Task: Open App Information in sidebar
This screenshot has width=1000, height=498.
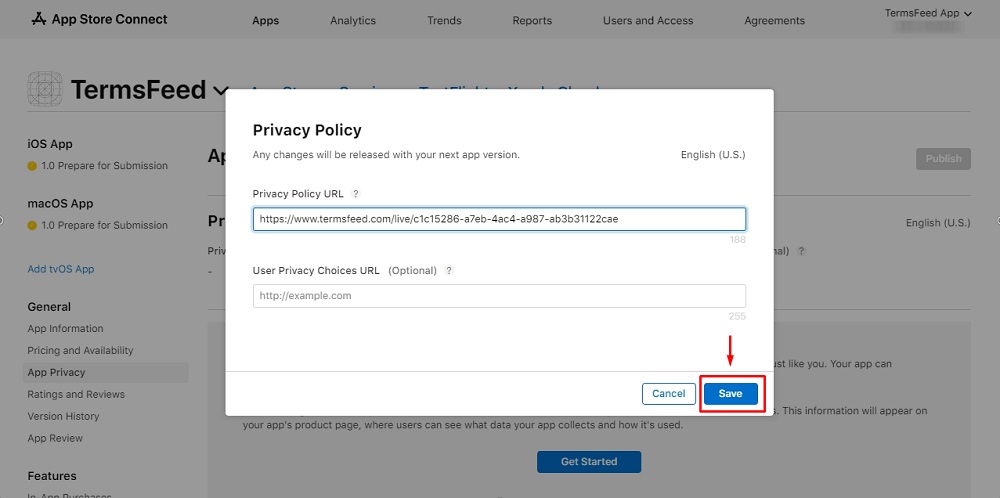Action: point(65,329)
